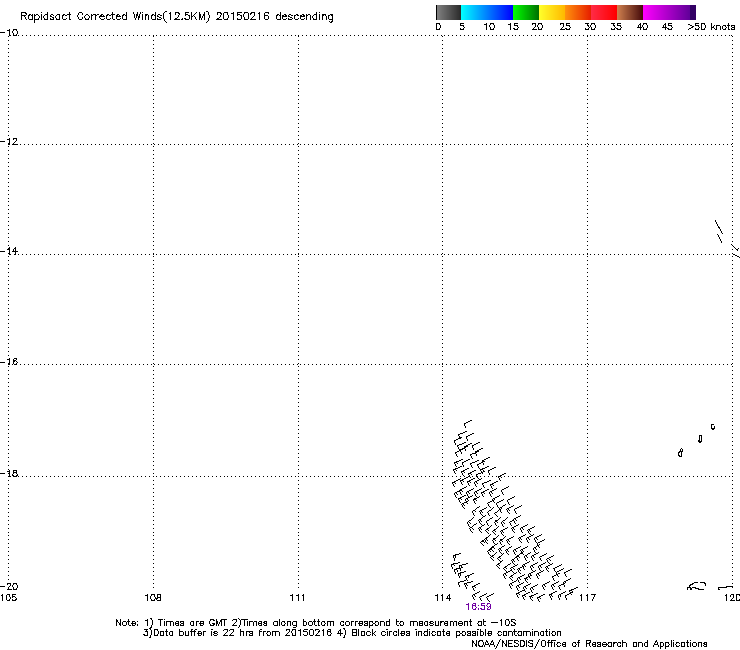Click the '-14' latitude axis label

9,251
